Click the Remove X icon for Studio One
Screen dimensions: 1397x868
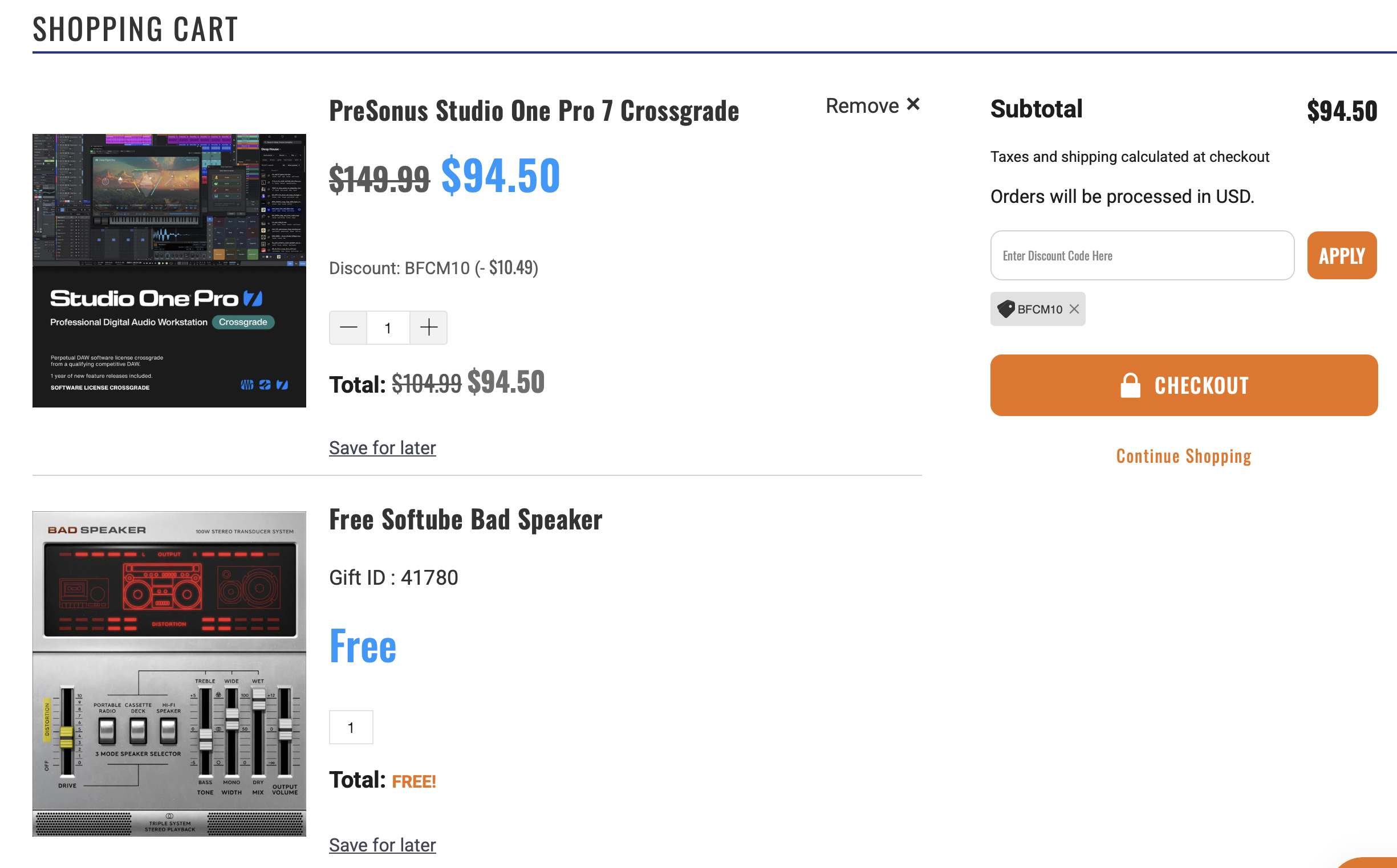click(913, 104)
